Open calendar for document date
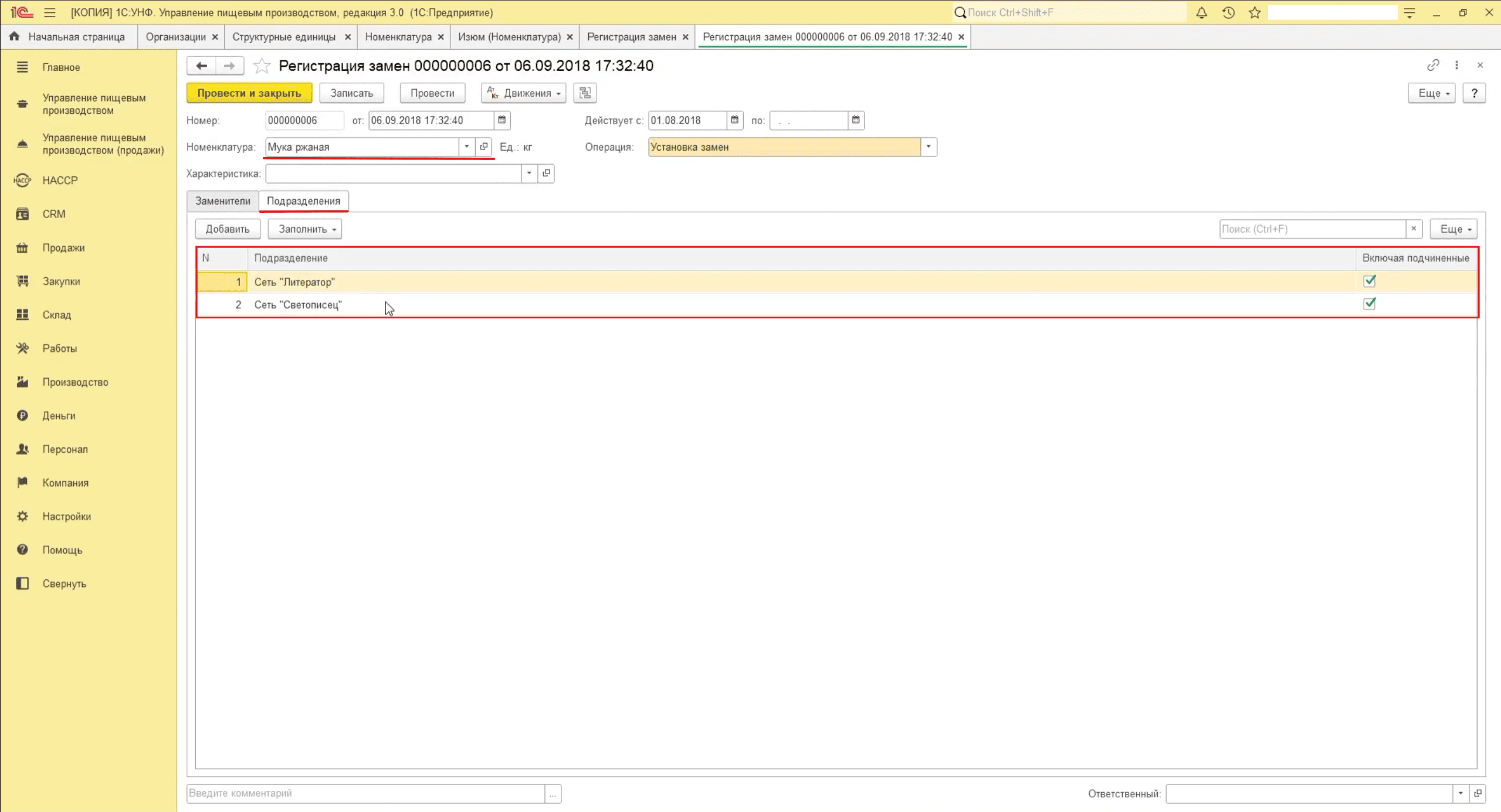The width and height of the screenshot is (1501, 812). [x=502, y=120]
